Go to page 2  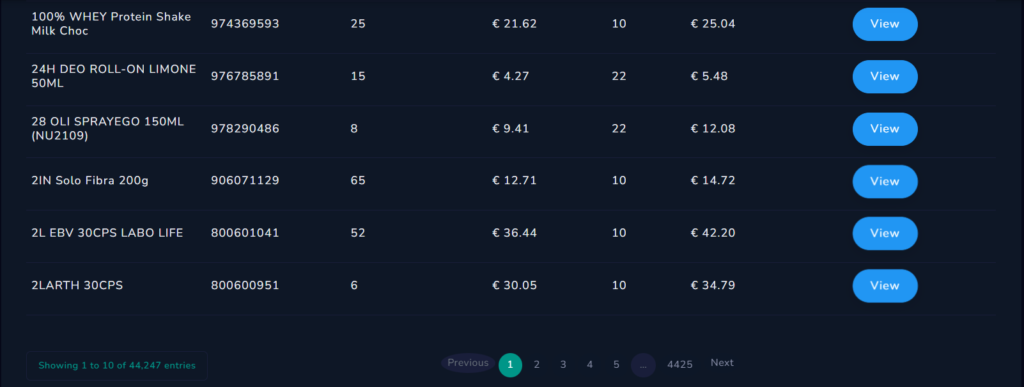click(537, 365)
